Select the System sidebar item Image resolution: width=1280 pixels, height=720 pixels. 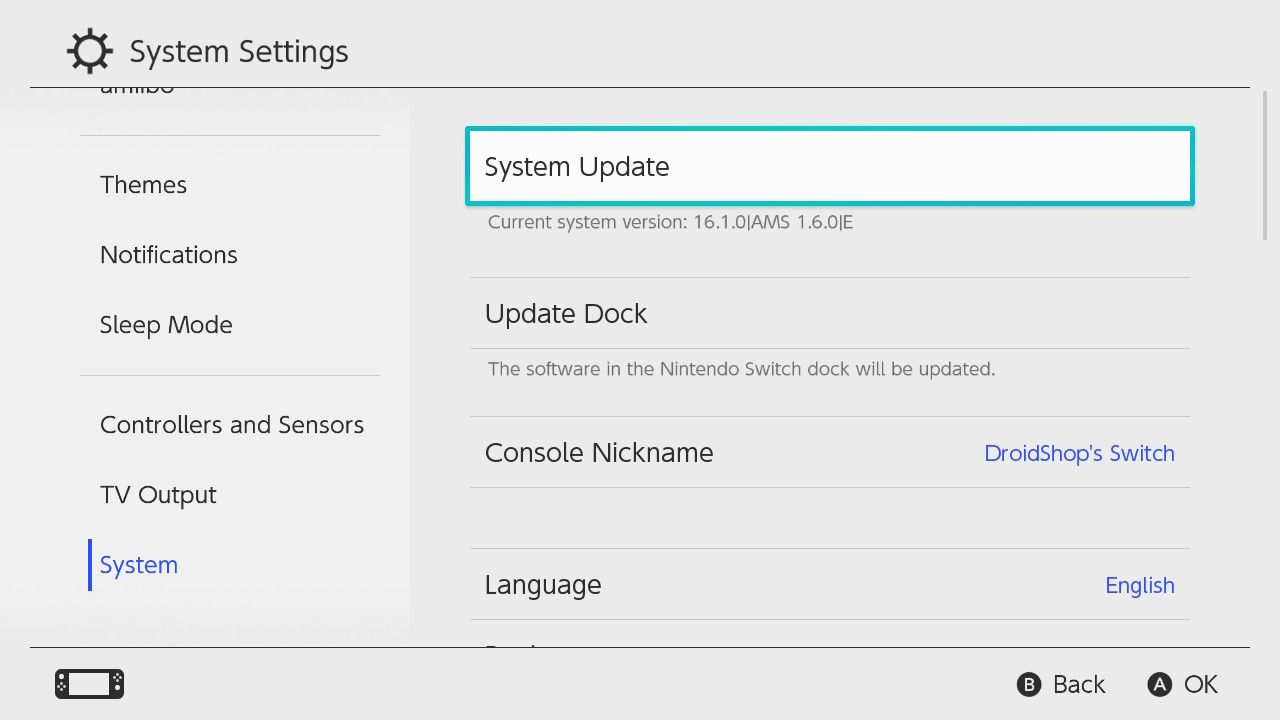tap(139, 565)
